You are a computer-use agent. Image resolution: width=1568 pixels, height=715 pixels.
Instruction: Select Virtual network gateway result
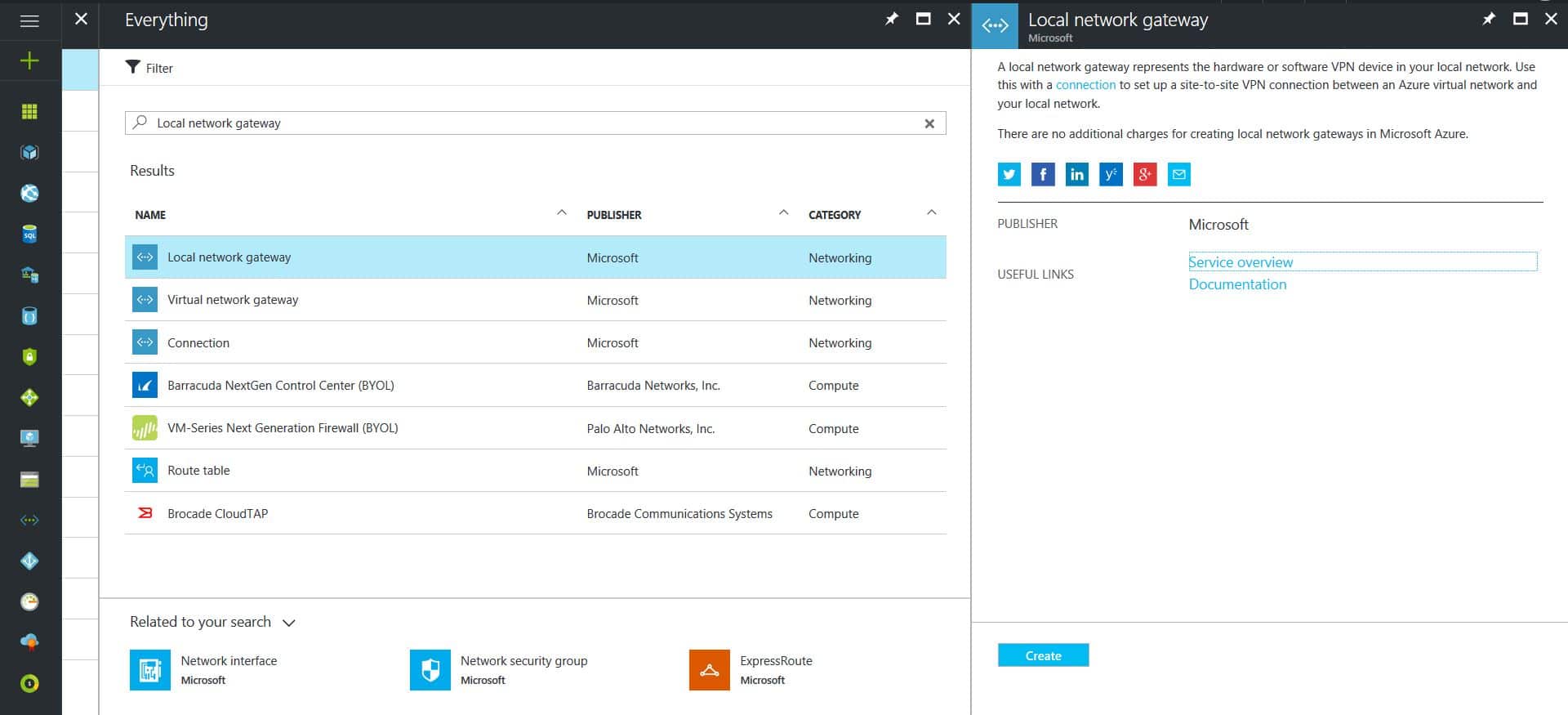(536, 300)
